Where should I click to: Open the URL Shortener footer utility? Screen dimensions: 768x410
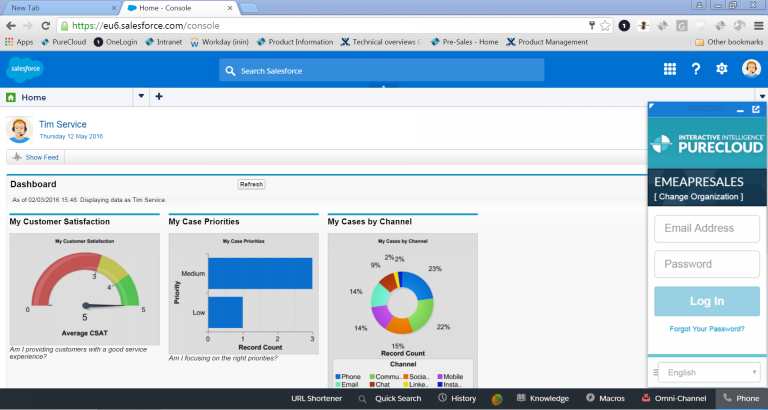point(316,399)
